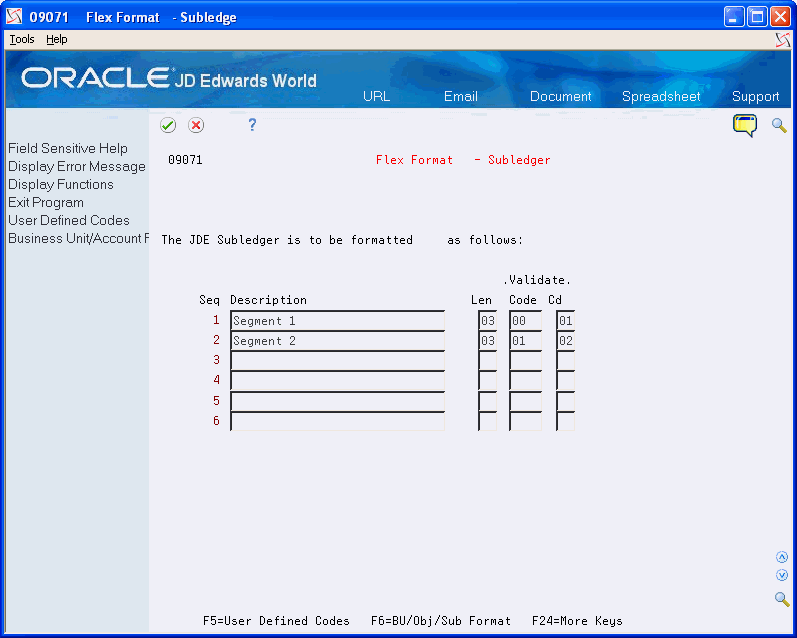Click Segment 2 Validate Code field showing 01
This screenshot has width=797, height=638.
point(526,341)
